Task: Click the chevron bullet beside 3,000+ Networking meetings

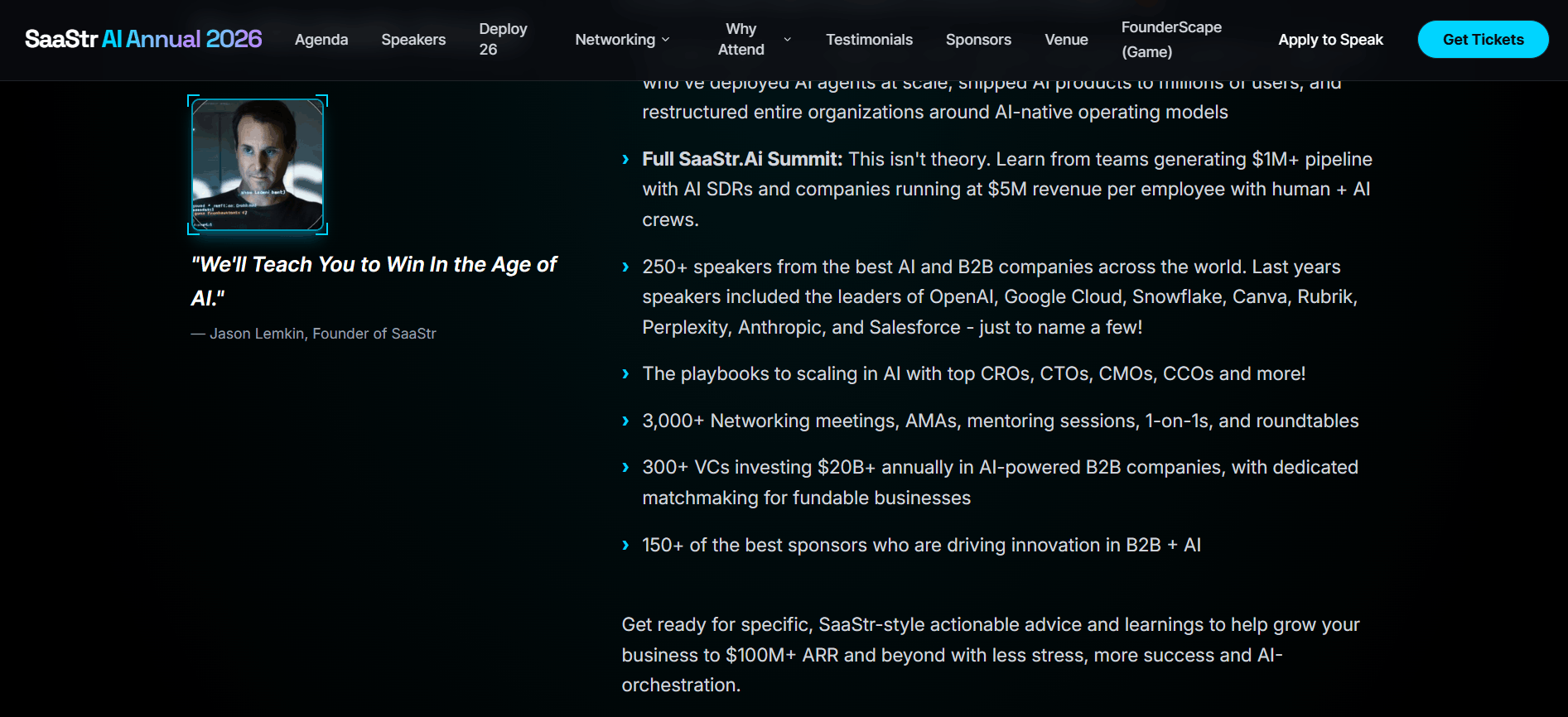Action: pyautogui.click(x=625, y=421)
